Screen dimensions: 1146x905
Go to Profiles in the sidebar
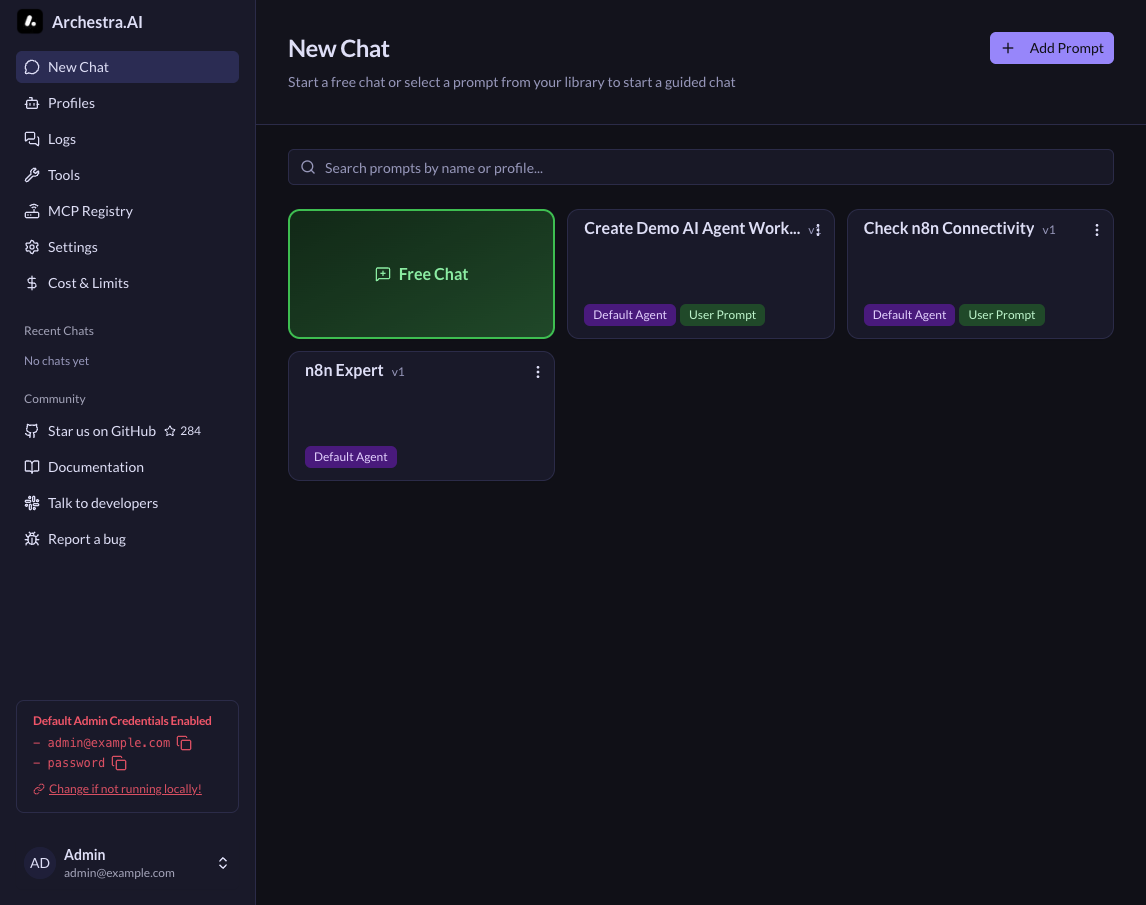(71, 103)
